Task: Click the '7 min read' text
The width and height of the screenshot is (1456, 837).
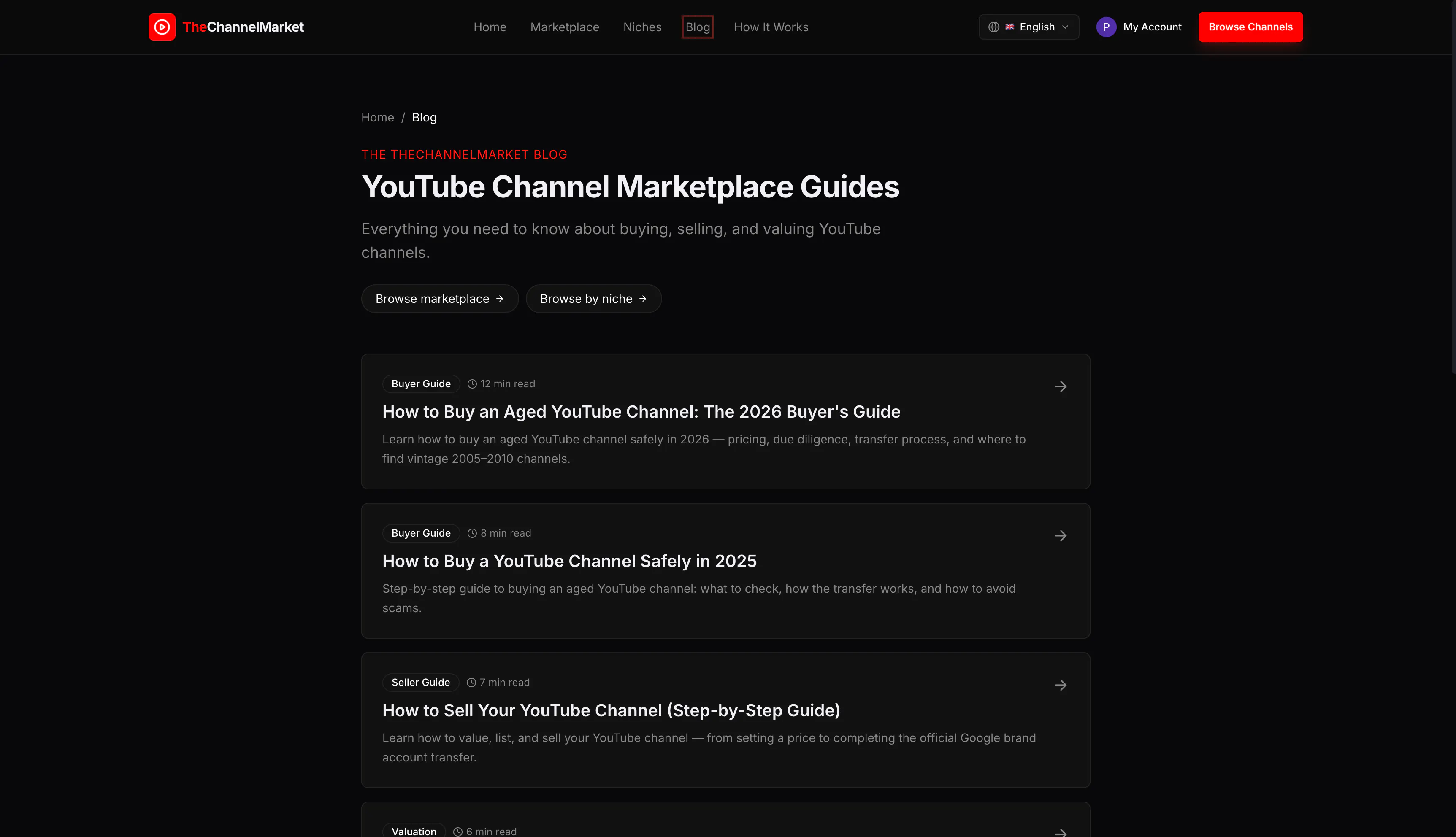Action: (505, 683)
